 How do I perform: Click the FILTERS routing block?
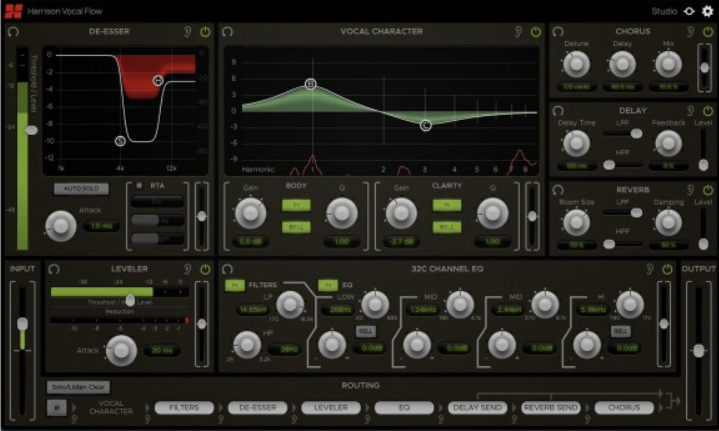[184, 408]
